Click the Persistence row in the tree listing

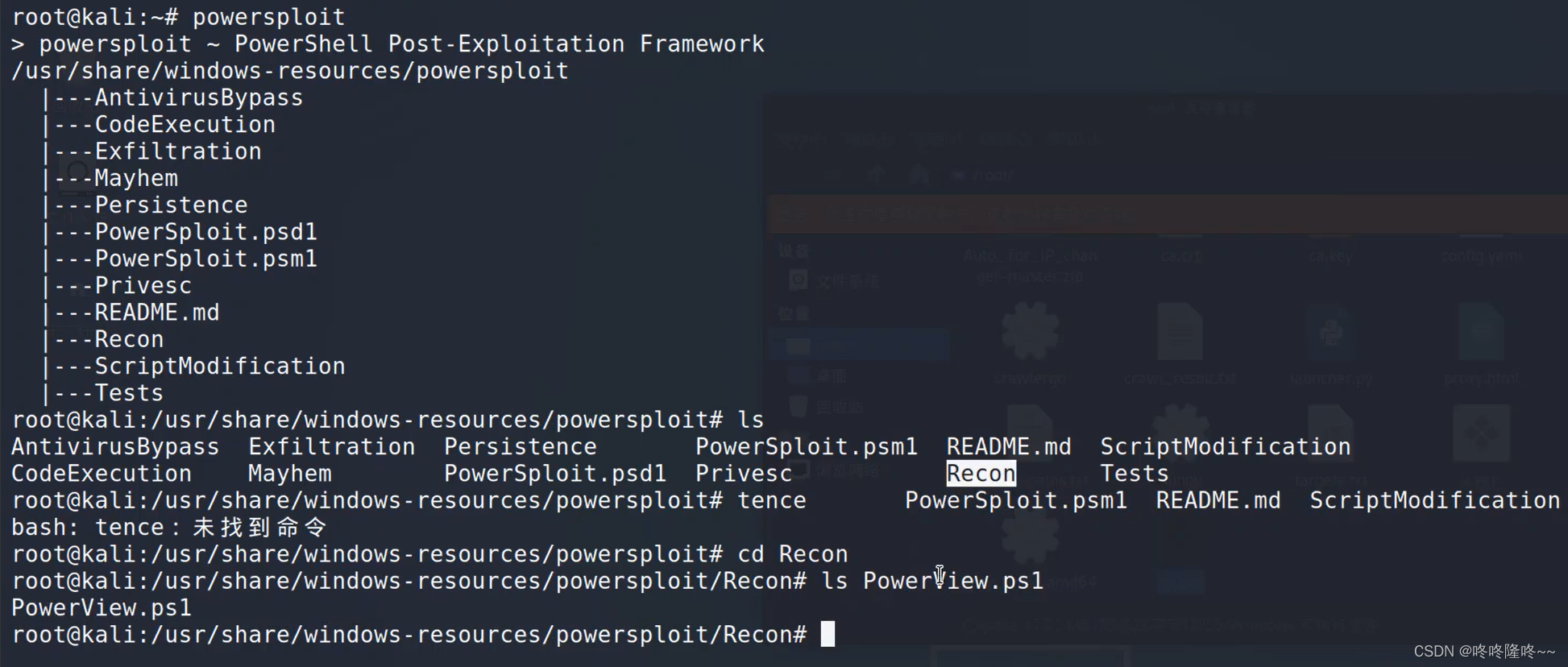point(171,205)
